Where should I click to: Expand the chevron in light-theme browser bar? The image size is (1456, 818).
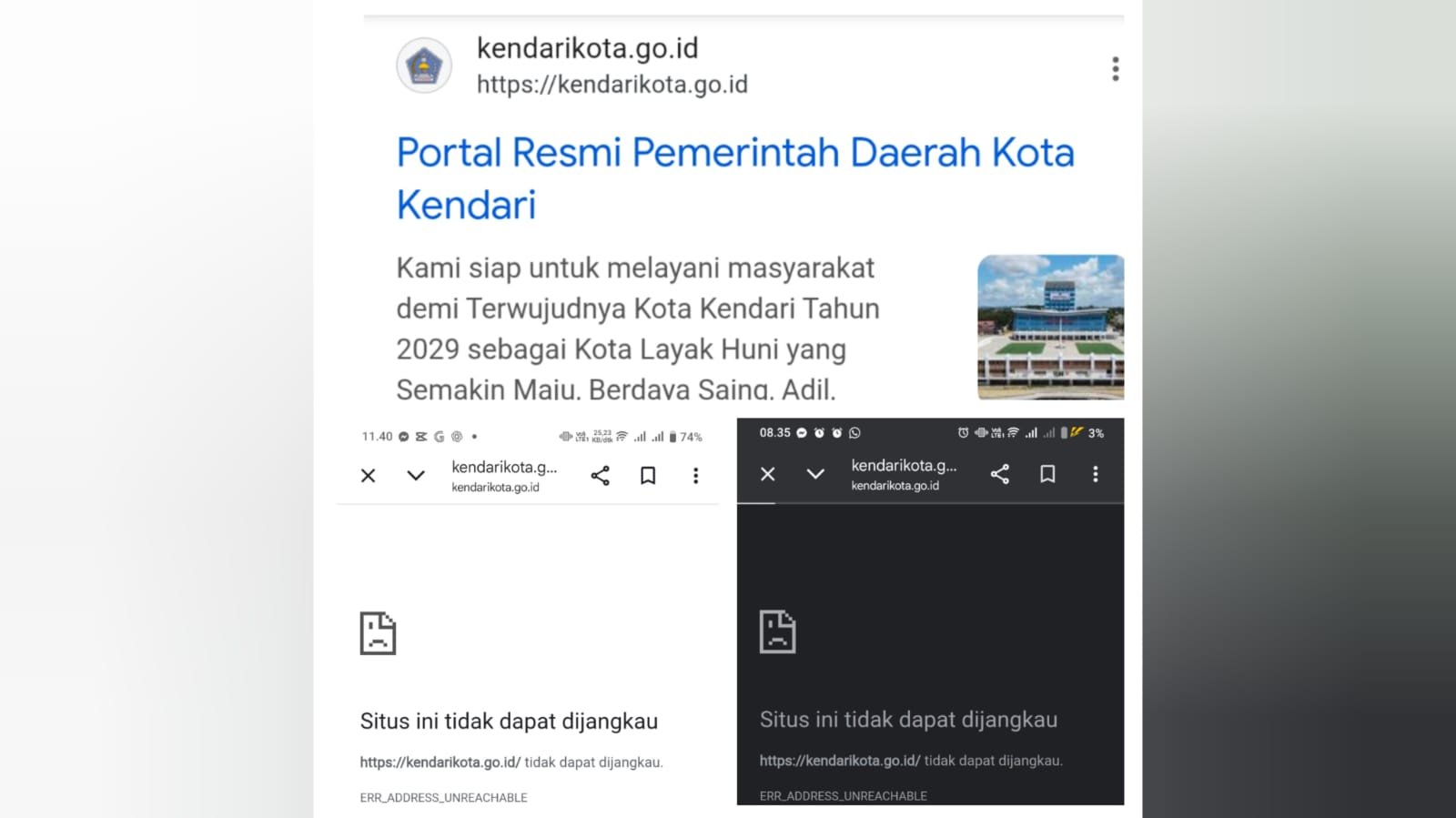click(416, 476)
